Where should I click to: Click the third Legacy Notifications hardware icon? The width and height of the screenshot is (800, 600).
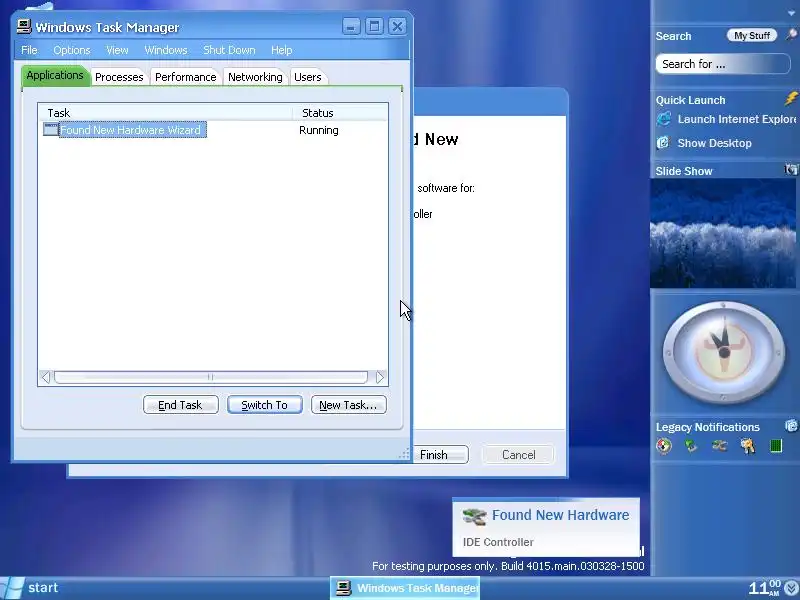coord(719,446)
